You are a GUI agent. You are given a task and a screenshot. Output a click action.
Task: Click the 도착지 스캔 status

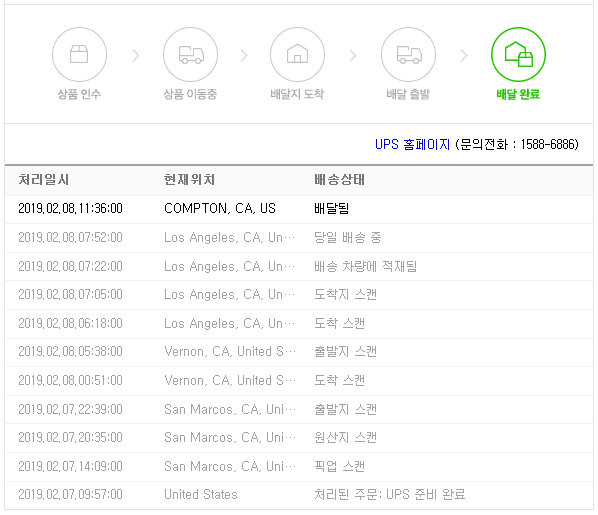point(346,295)
